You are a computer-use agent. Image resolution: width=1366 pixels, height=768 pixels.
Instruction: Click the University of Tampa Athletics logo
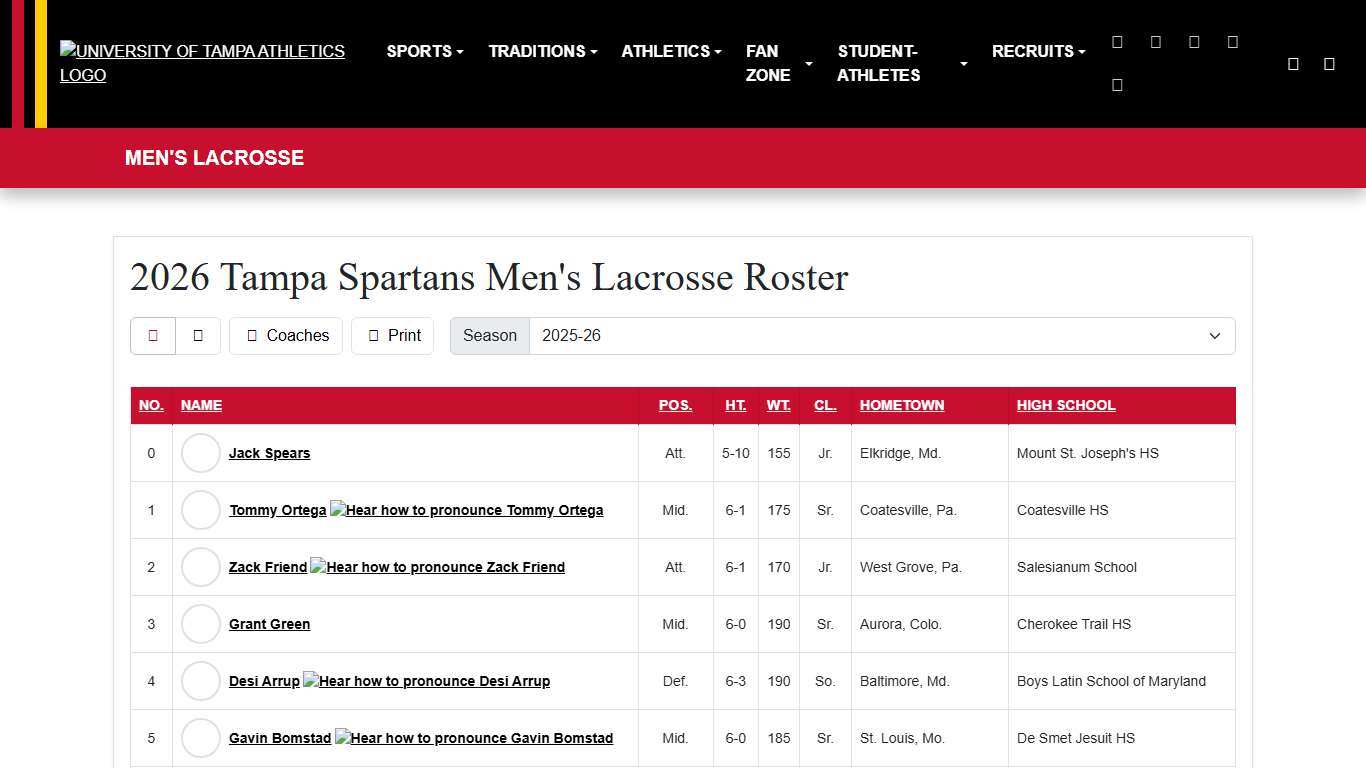pos(202,63)
